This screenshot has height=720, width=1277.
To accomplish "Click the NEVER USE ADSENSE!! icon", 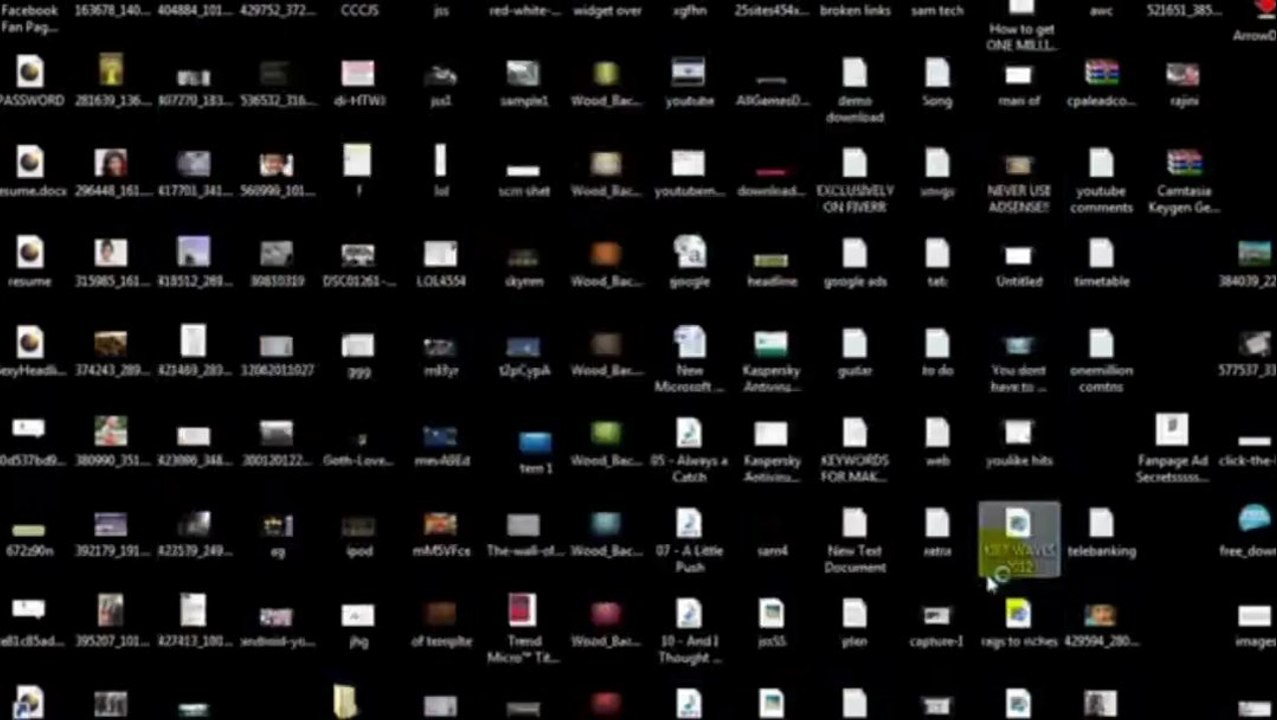I will tap(1018, 165).
